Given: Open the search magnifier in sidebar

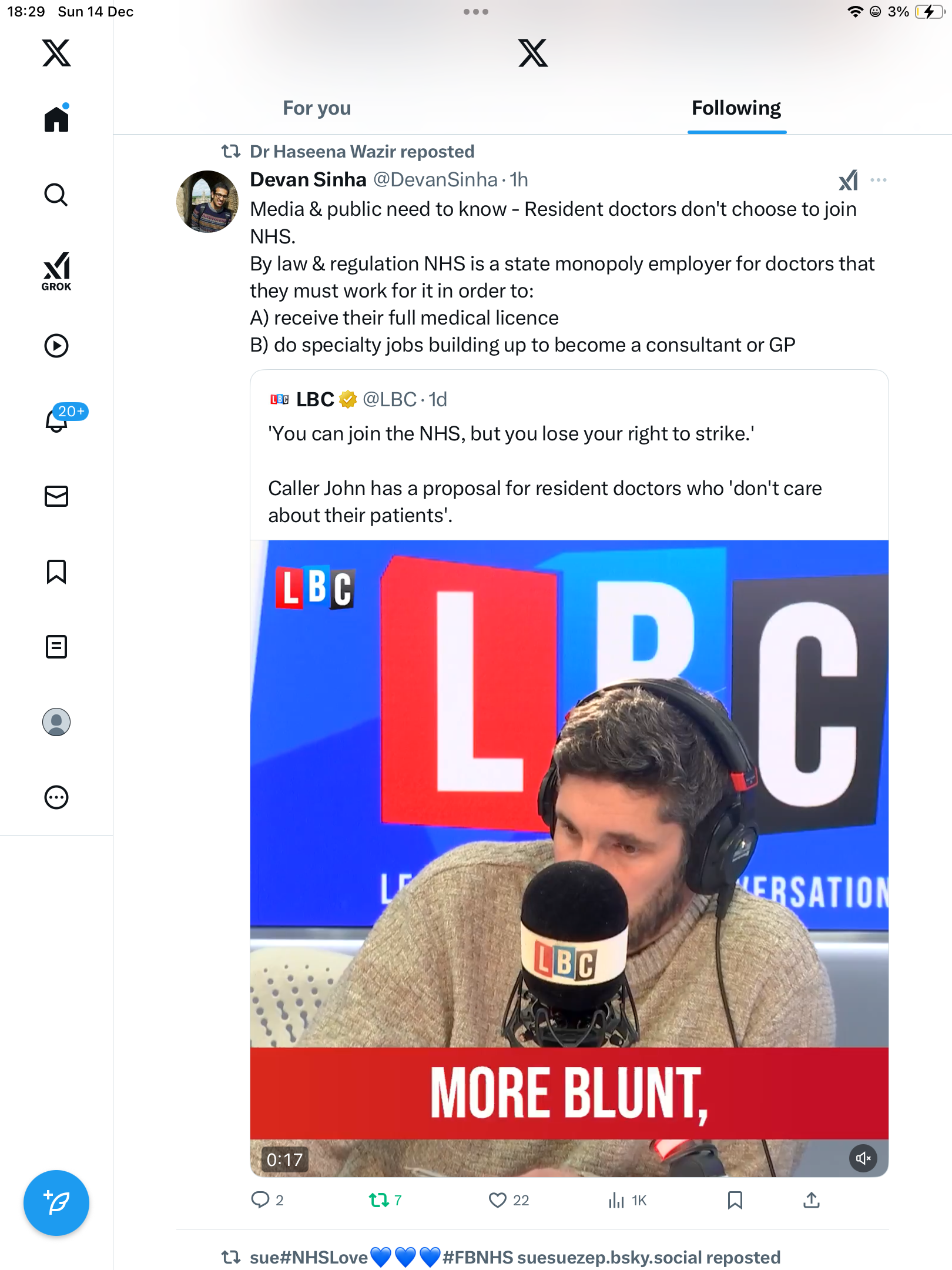Looking at the screenshot, I should coord(56,195).
